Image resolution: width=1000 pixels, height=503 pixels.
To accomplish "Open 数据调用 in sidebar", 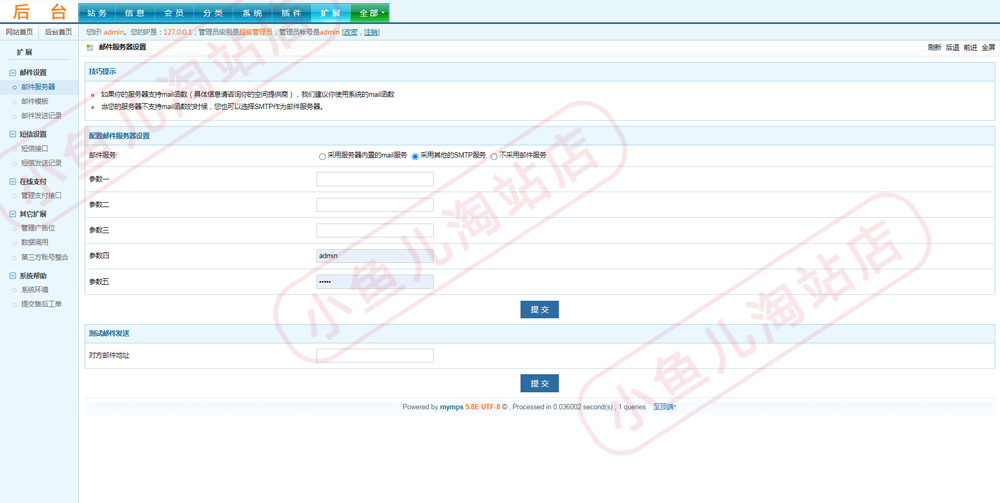I will (34, 243).
